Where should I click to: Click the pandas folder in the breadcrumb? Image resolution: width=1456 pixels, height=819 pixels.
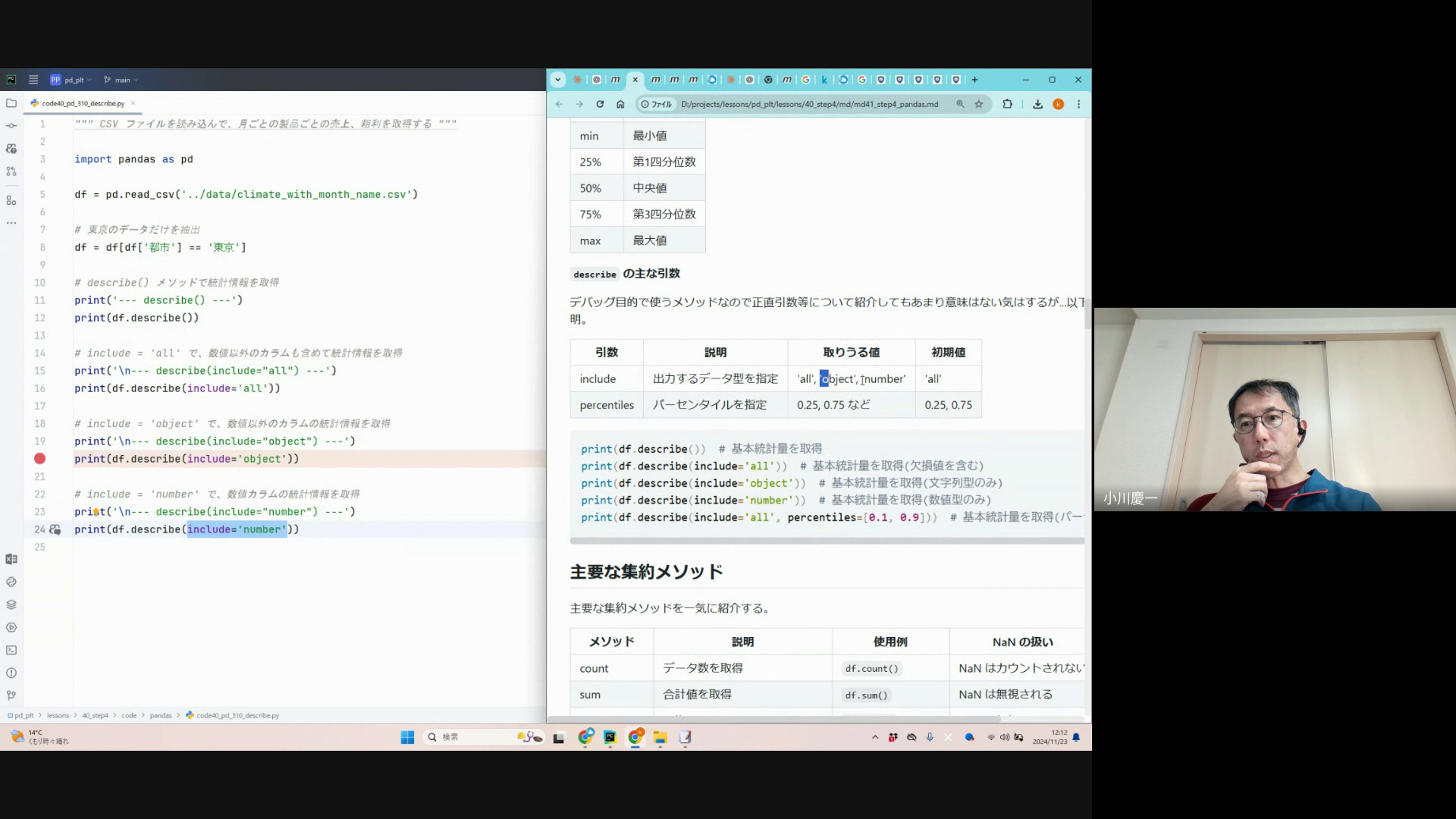(x=161, y=715)
